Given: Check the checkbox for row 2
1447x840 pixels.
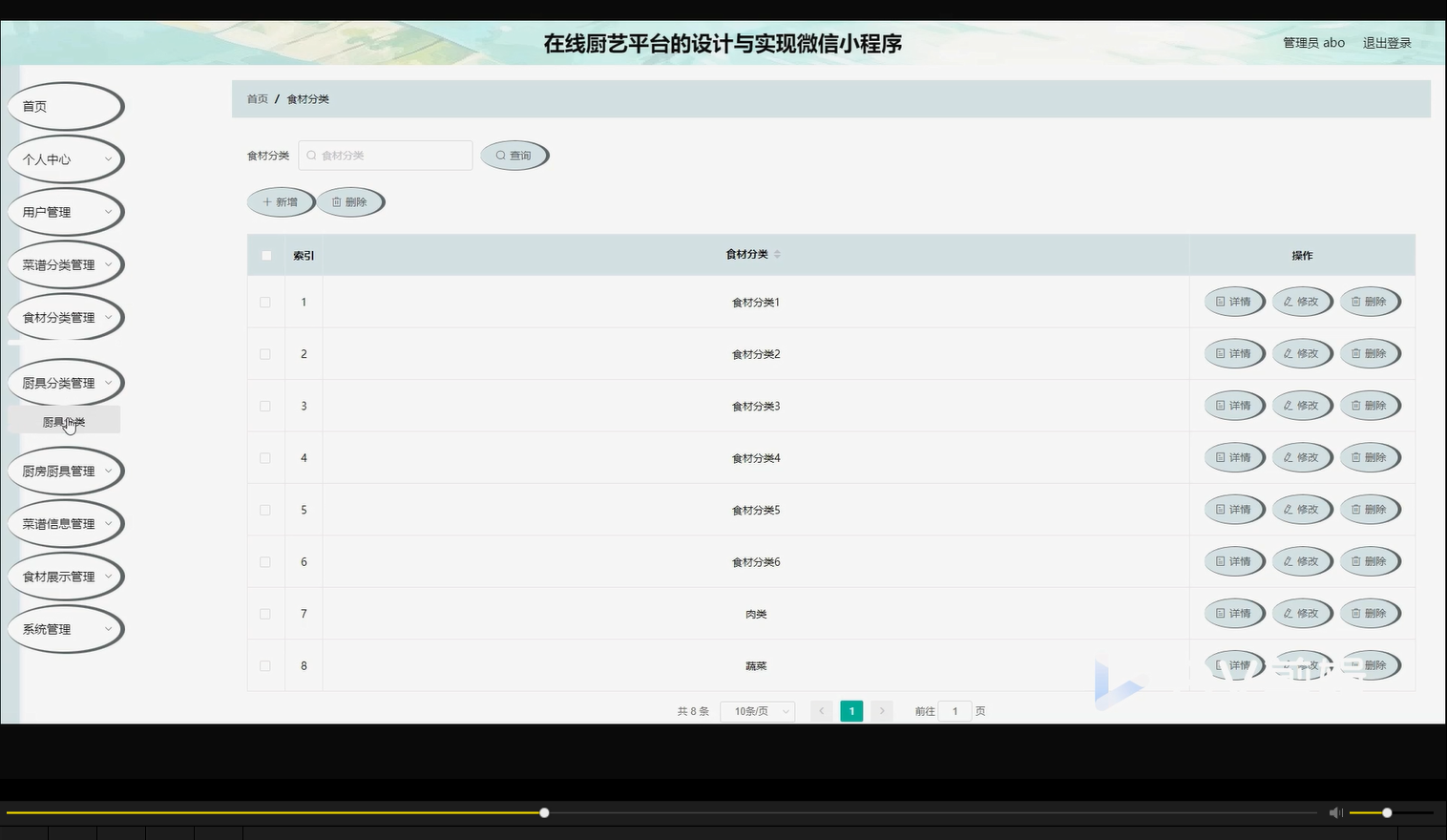Looking at the screenshot, I should (265, 354).
